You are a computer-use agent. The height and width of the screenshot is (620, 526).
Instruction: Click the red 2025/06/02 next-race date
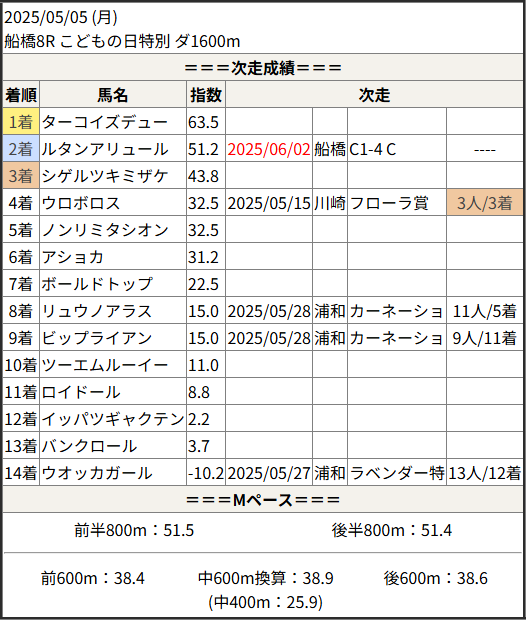point(269,149)
